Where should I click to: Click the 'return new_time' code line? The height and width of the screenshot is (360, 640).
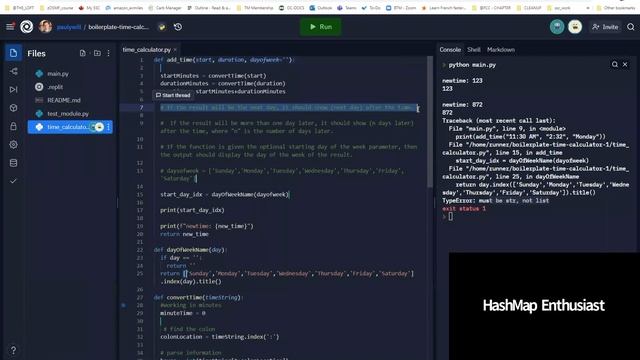184,234
